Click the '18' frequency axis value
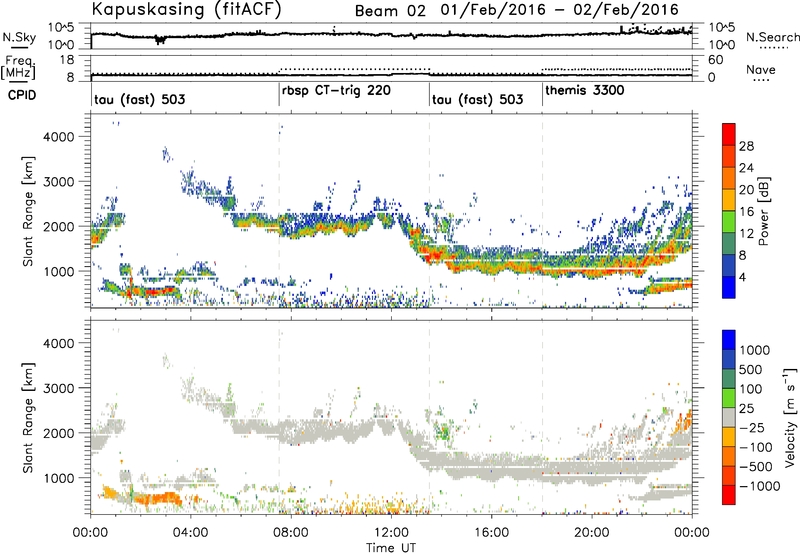The image size is (800, 554). (67, 60)
